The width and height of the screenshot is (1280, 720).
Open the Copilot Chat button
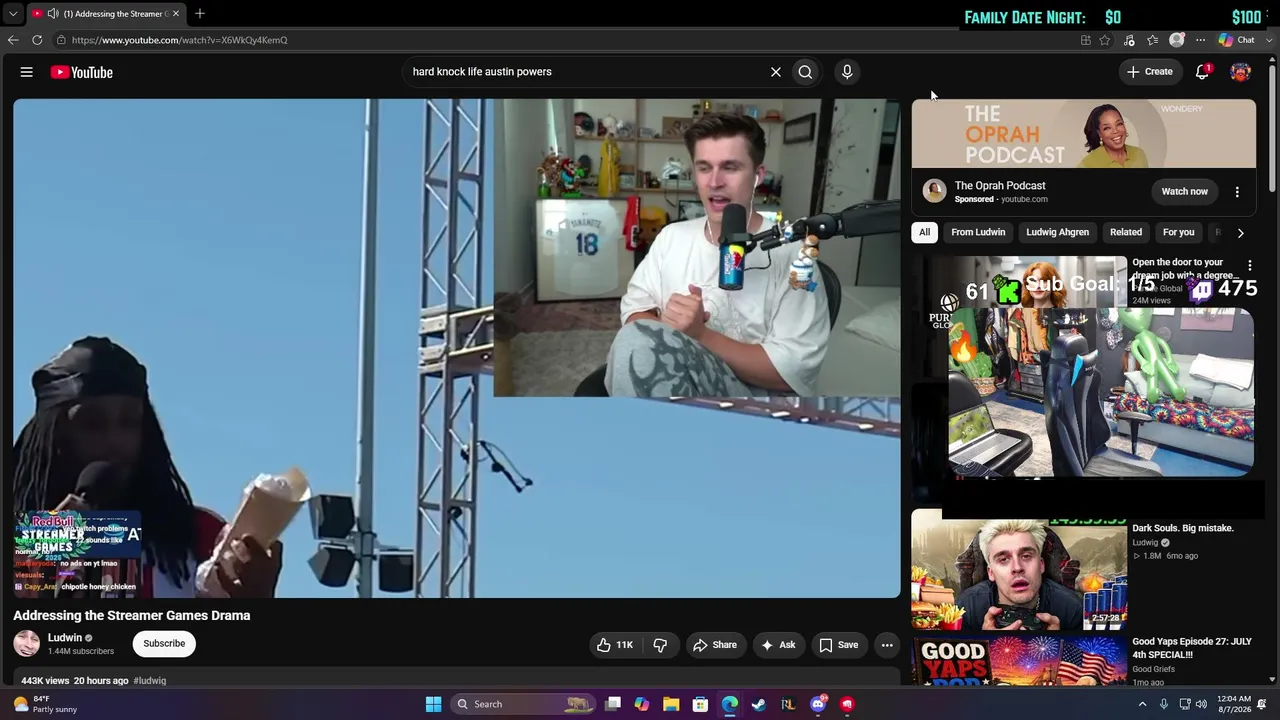[1237, 40]
